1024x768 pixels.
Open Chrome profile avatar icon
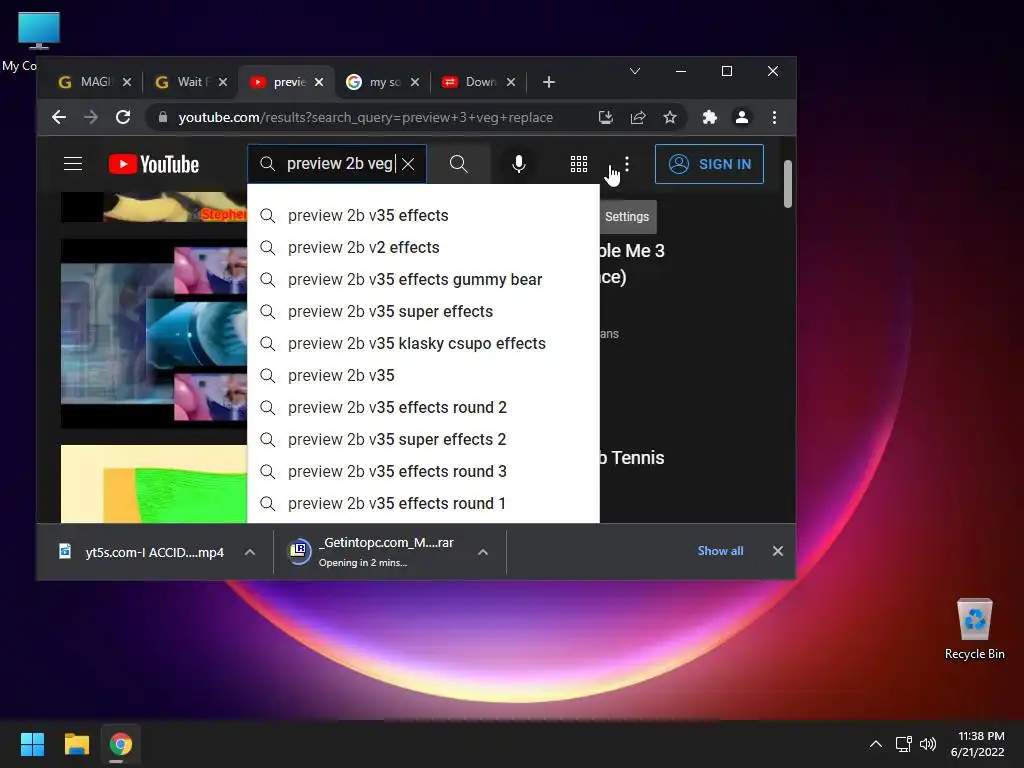click(x=742, y=118)
